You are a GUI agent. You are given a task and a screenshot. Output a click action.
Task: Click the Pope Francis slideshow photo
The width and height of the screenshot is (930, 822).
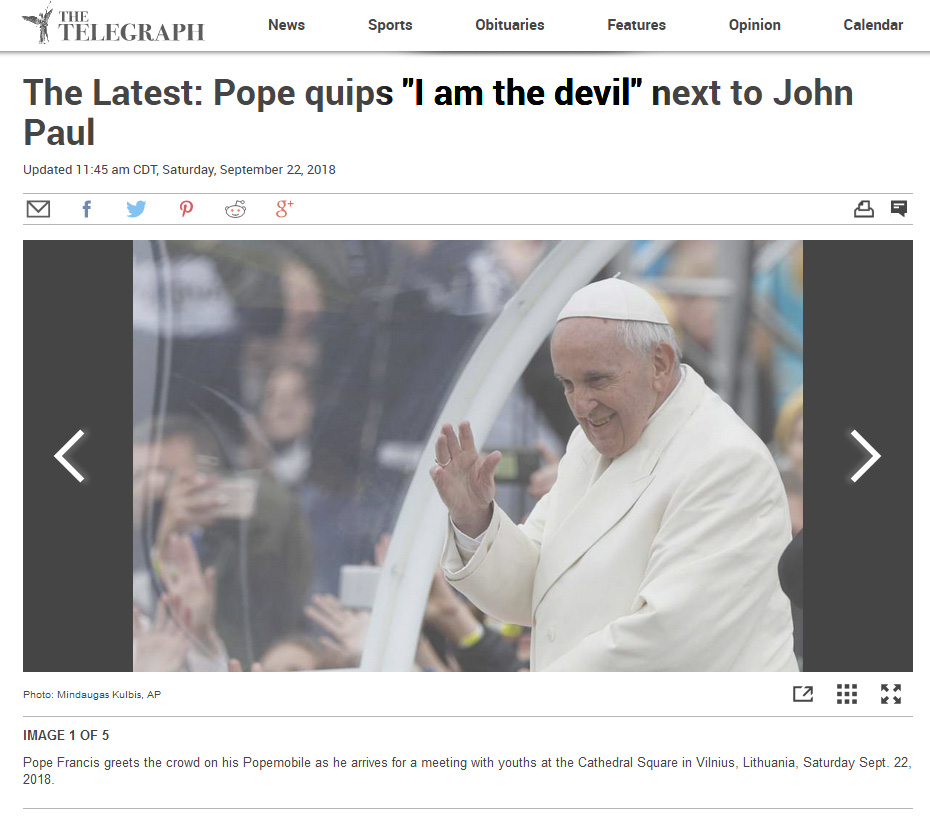(x=467, y=455)
